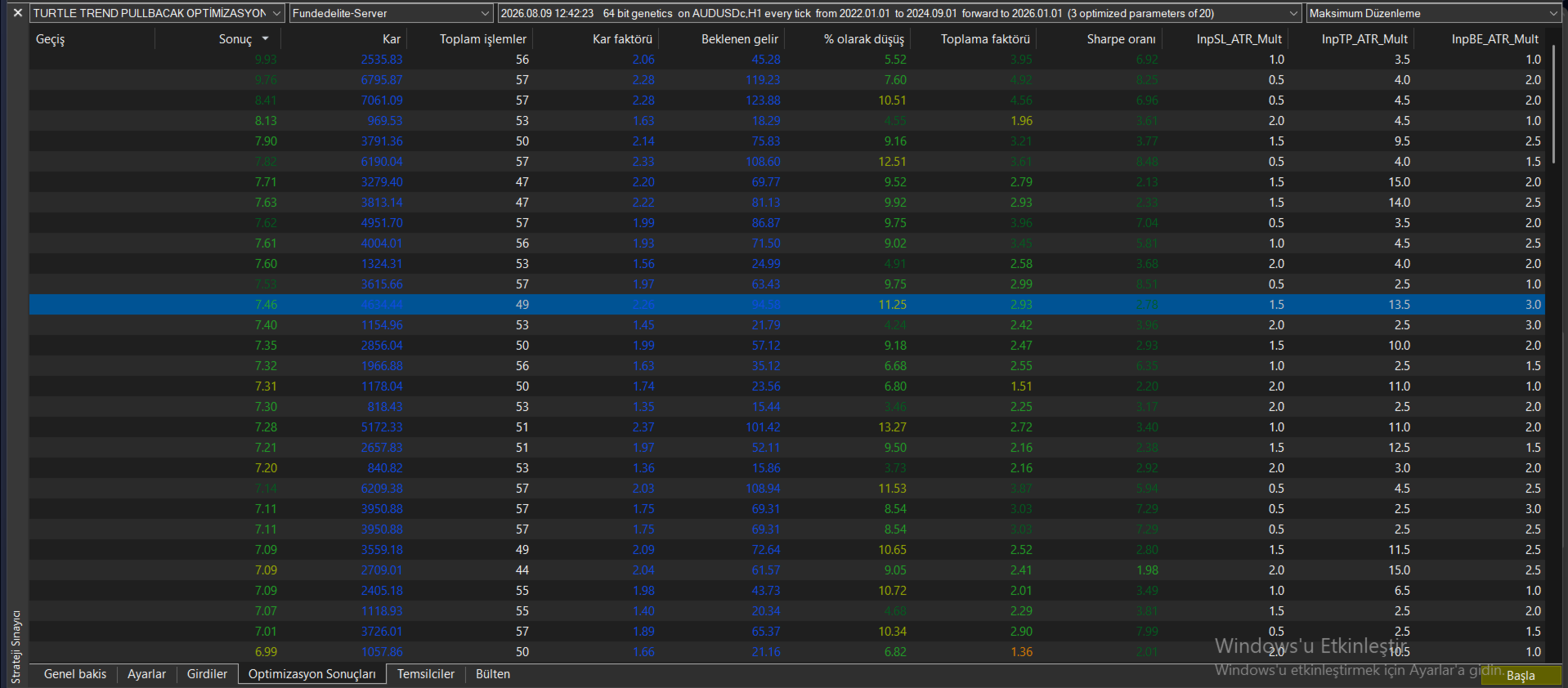Click the profit value 1178.04
Viewport: 1568px width, 688px height.
point(381,386)
